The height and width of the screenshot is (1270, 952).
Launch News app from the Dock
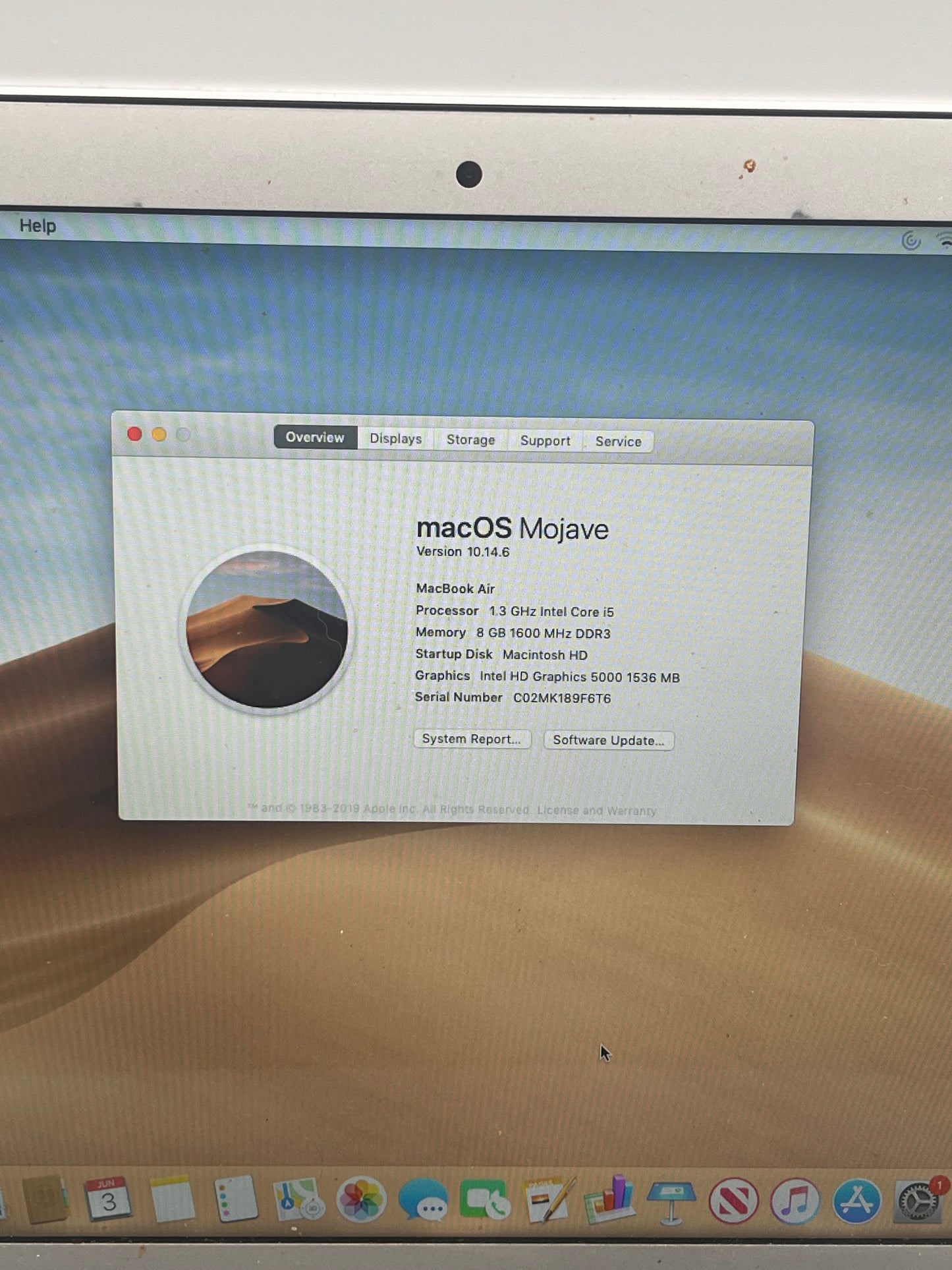pyautogui.click(x=733, y=1201)
